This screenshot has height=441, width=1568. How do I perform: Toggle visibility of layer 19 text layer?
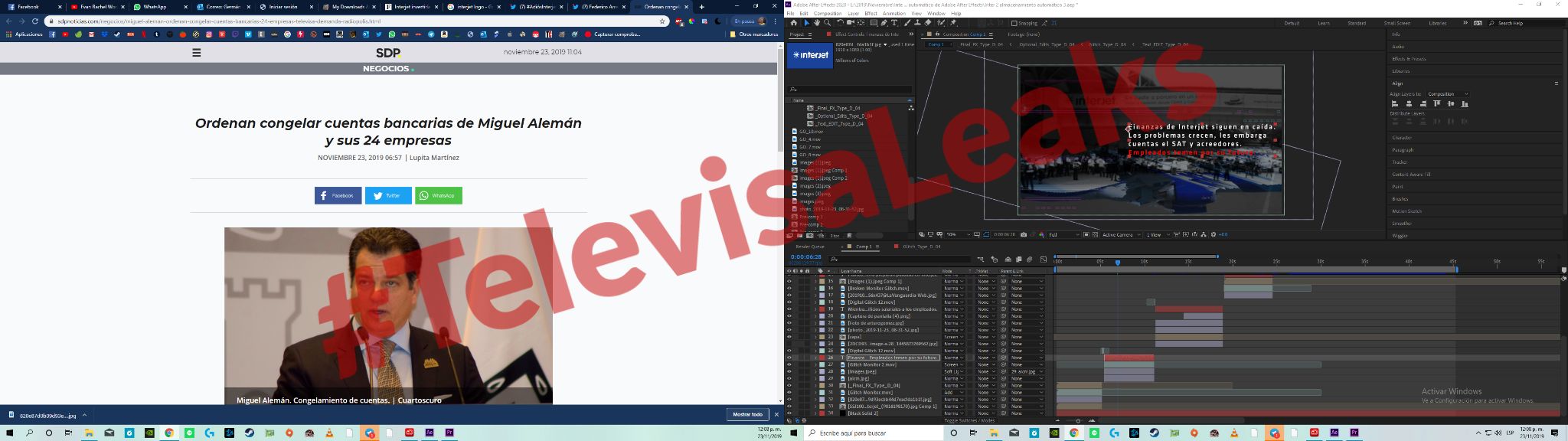pyautogui.click(x=789, y=309)
